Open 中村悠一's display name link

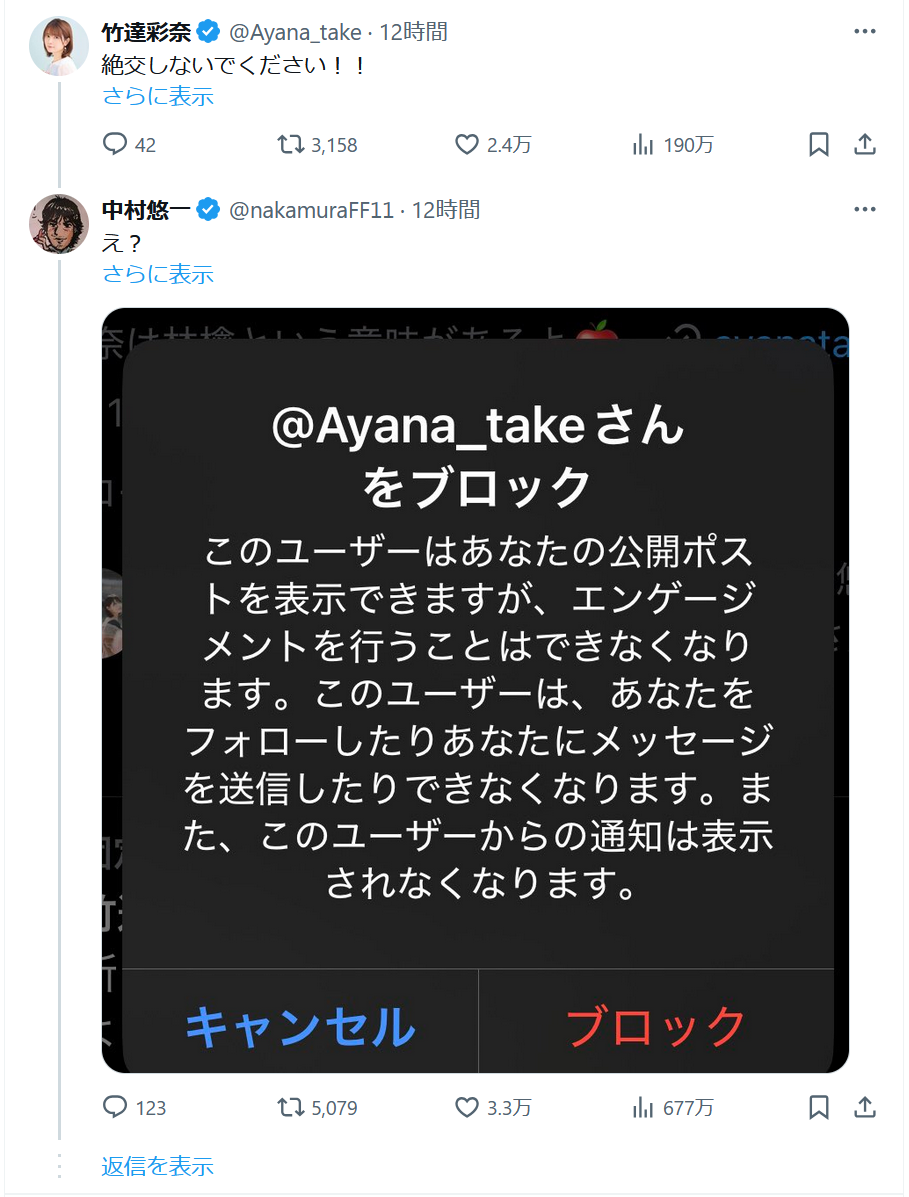click(x=148, y=210)
